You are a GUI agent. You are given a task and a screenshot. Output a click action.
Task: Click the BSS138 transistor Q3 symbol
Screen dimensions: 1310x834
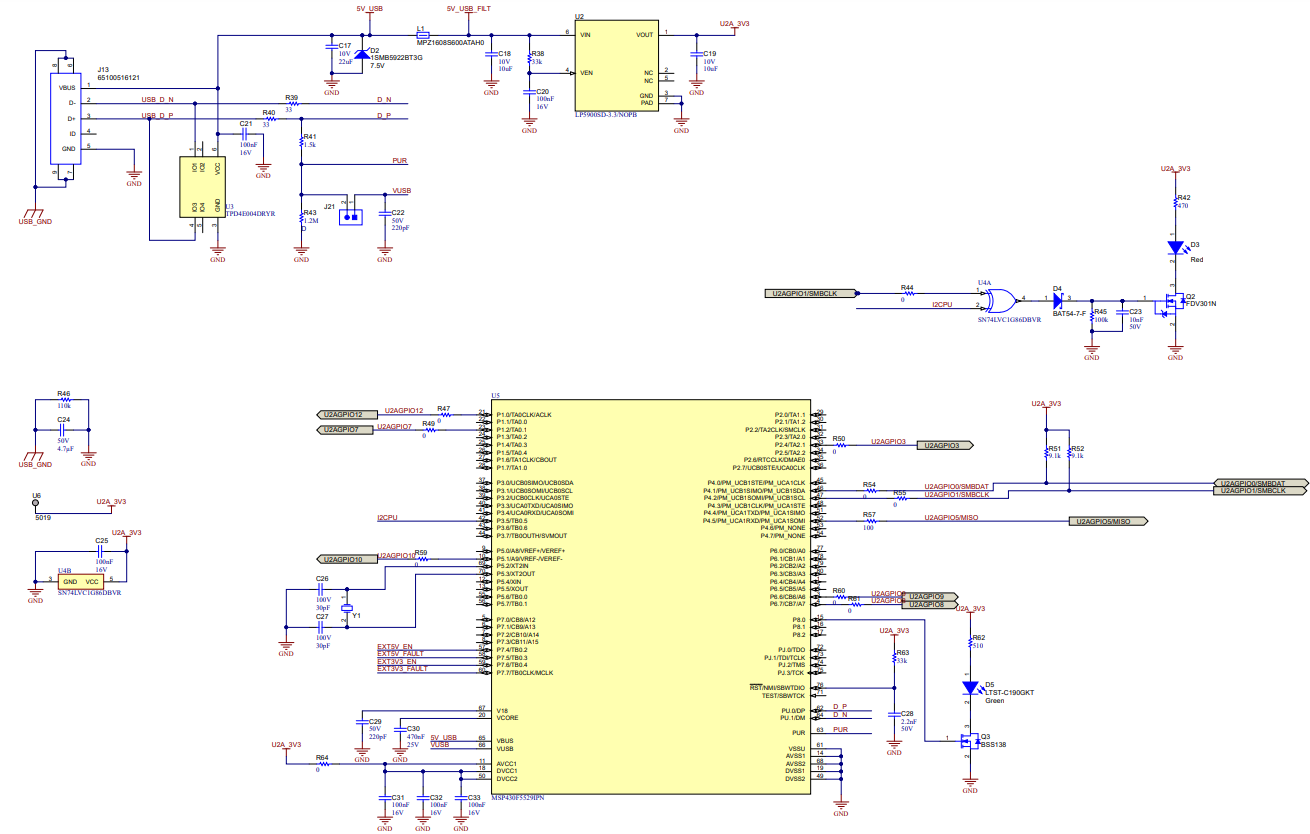tap(968, 740)
